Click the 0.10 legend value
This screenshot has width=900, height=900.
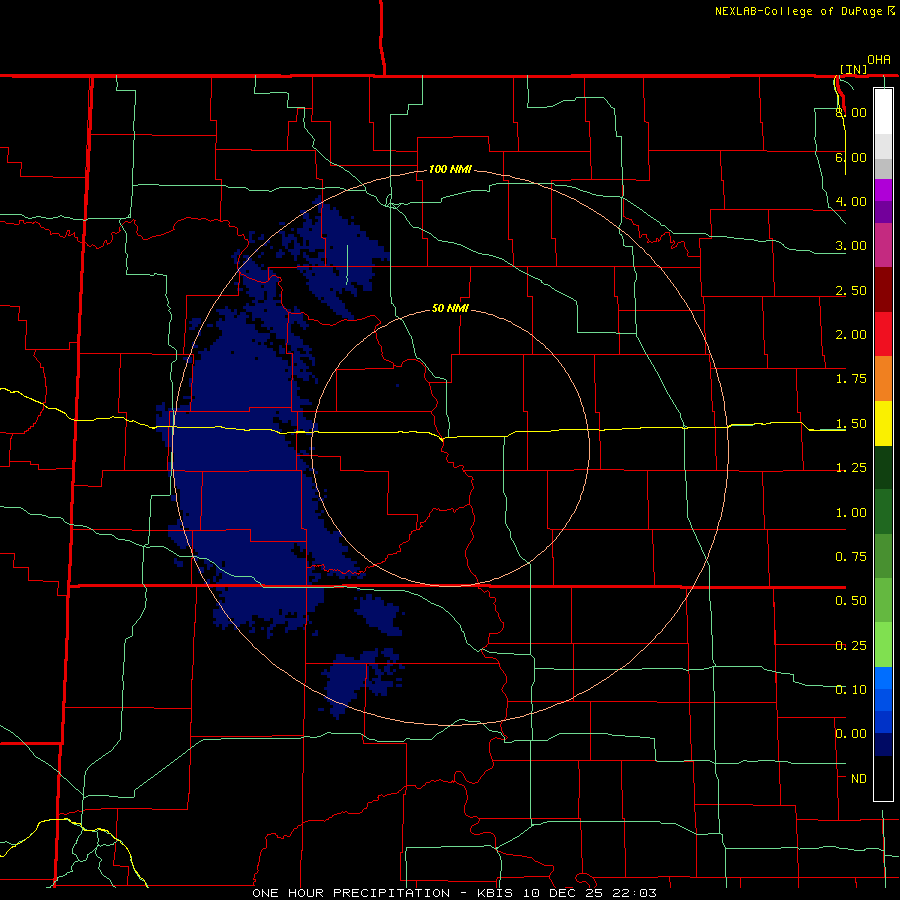[851, 690]
